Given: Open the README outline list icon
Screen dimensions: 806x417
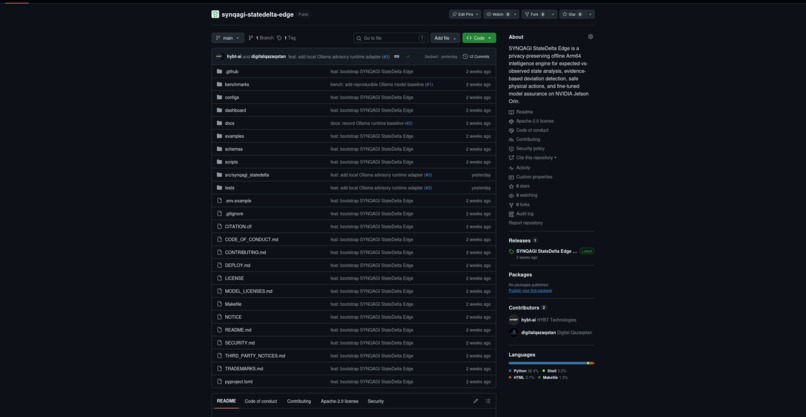Looking at the screenshot, I should [488, 401].
